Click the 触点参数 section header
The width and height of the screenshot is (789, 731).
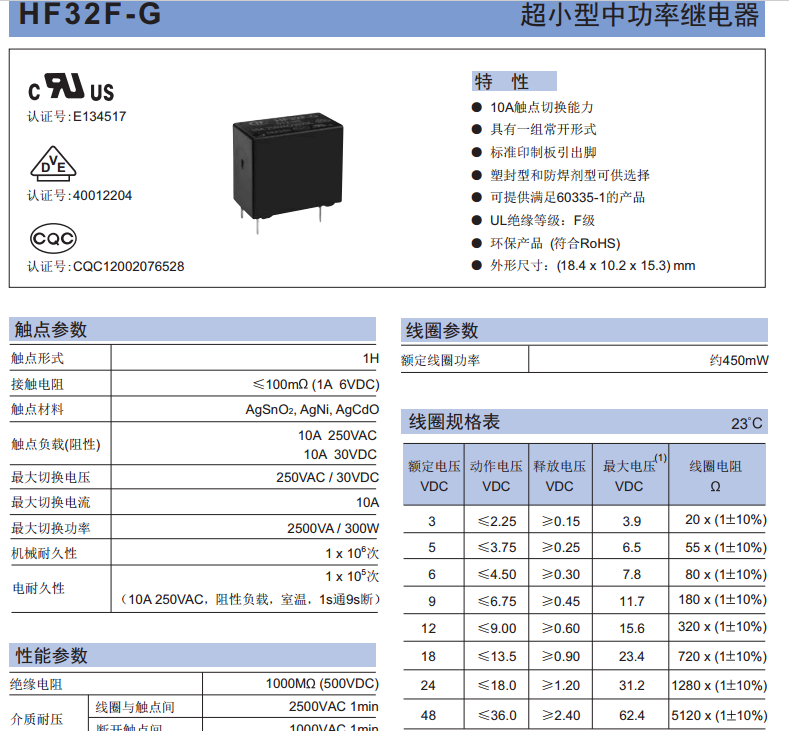tap(192, 330)
